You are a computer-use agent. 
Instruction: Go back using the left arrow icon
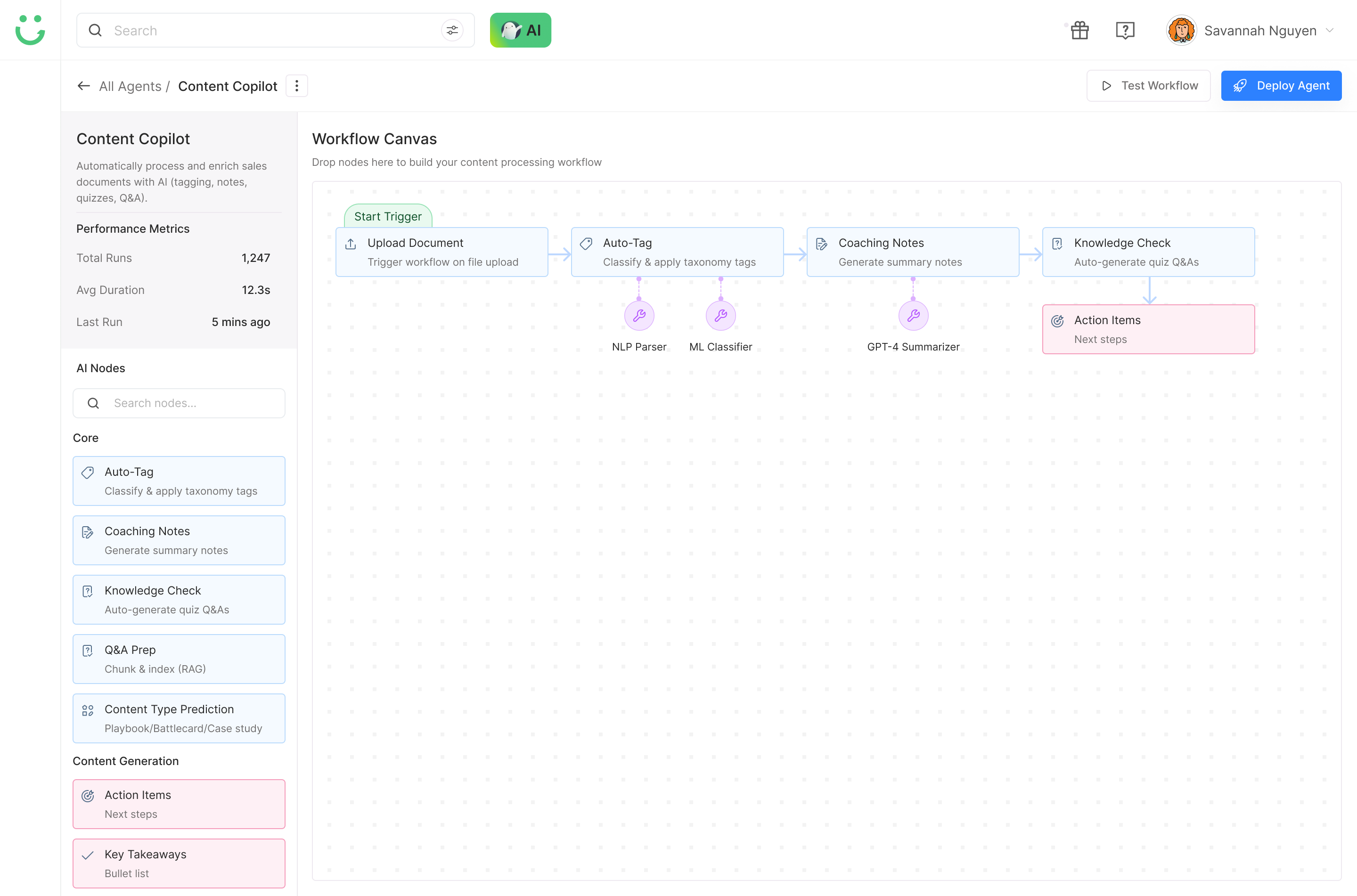click(84, 86)
